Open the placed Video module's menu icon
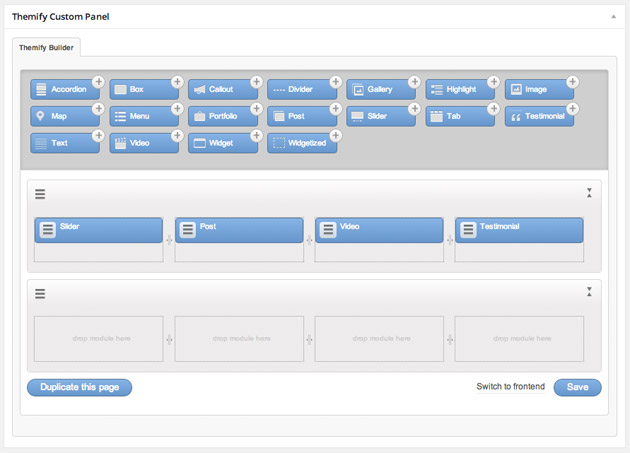 coord(328,230)
